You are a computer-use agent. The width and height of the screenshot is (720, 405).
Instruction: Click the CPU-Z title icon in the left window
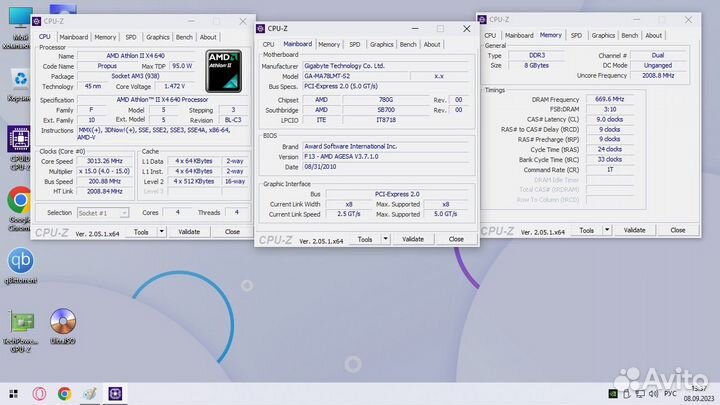click(x=37, y=21)
